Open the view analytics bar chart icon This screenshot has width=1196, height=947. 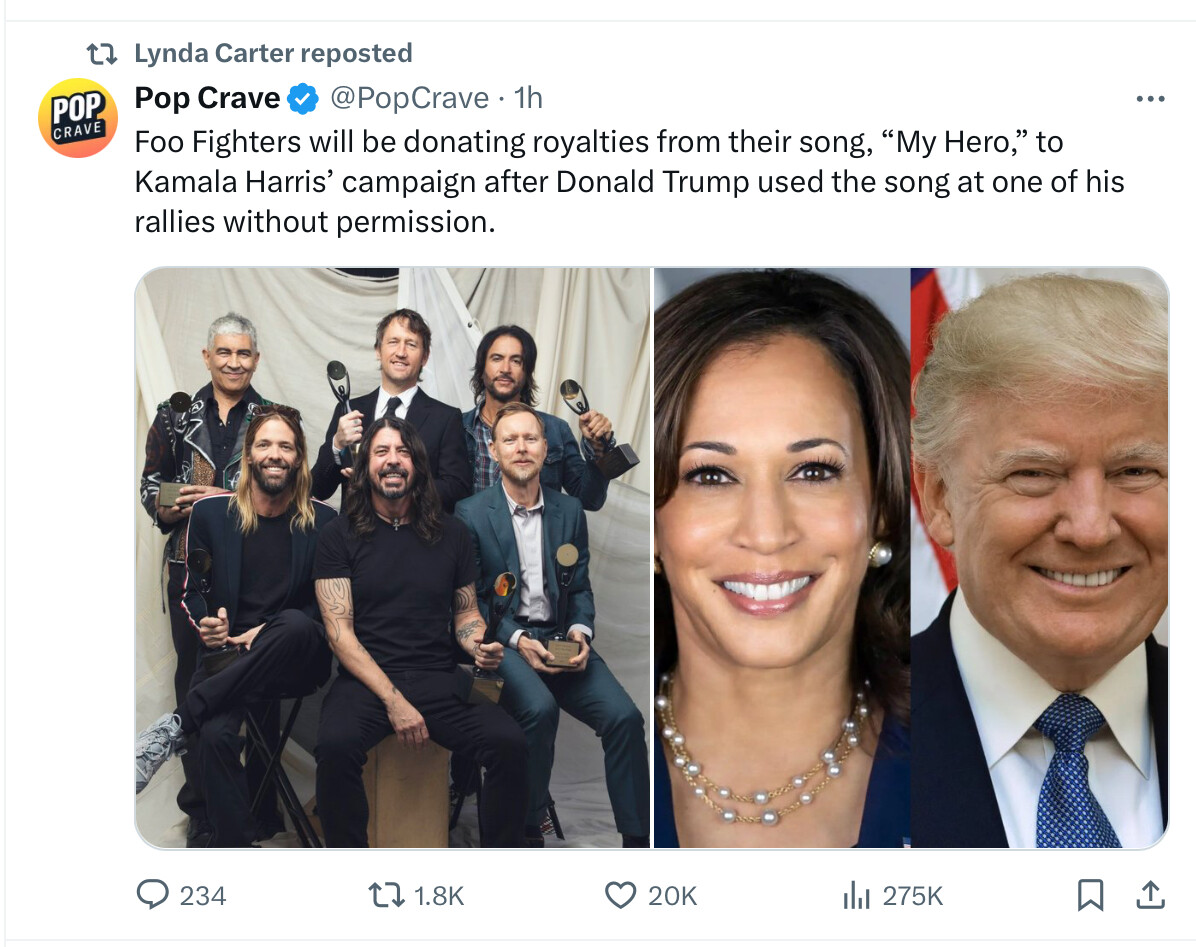(x=856, y=895)
